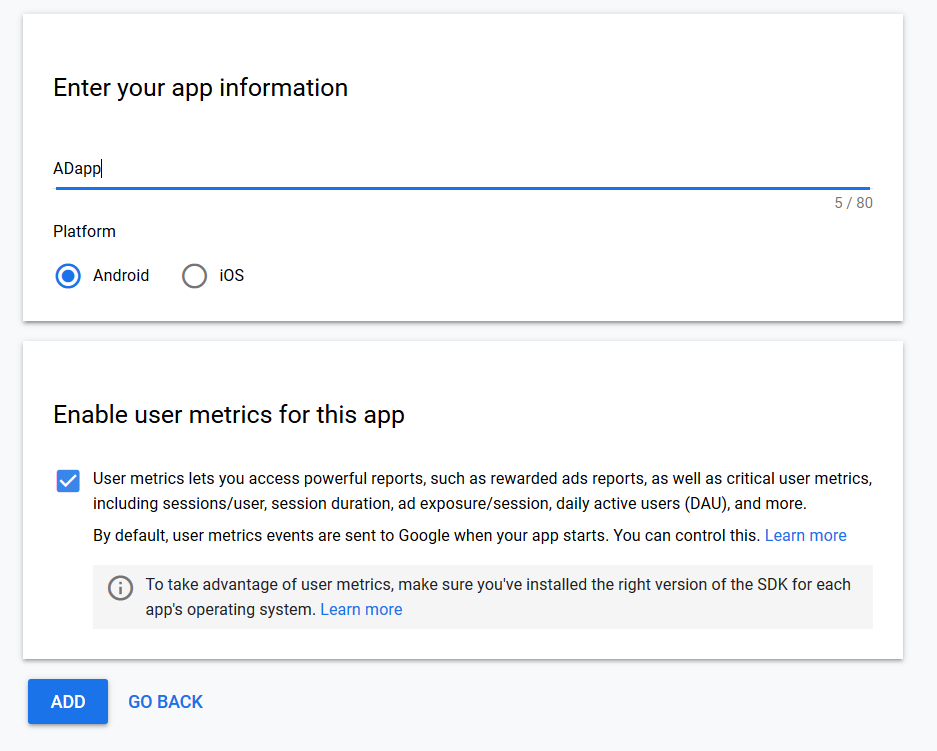937x751 pixels.
Task: Click the 'Enable user metrics for this app' heading
Action: click(229, 415)
